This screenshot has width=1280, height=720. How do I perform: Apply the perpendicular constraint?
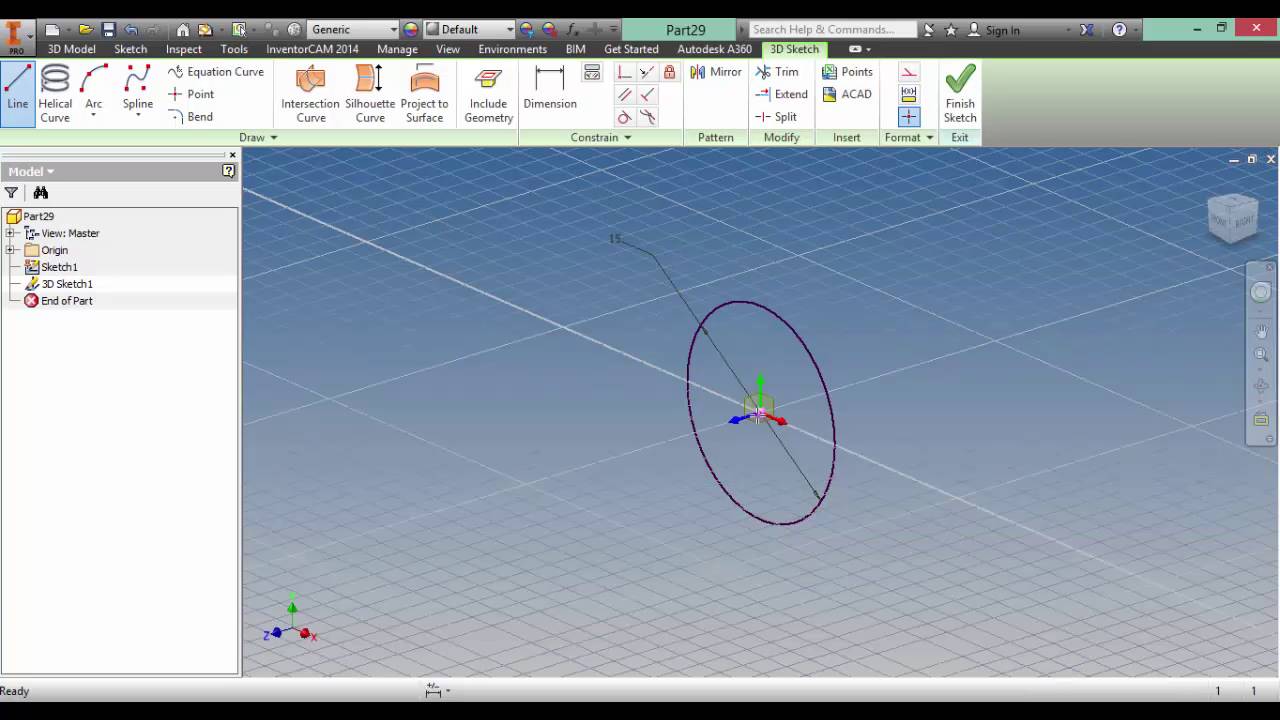point(647,95)
